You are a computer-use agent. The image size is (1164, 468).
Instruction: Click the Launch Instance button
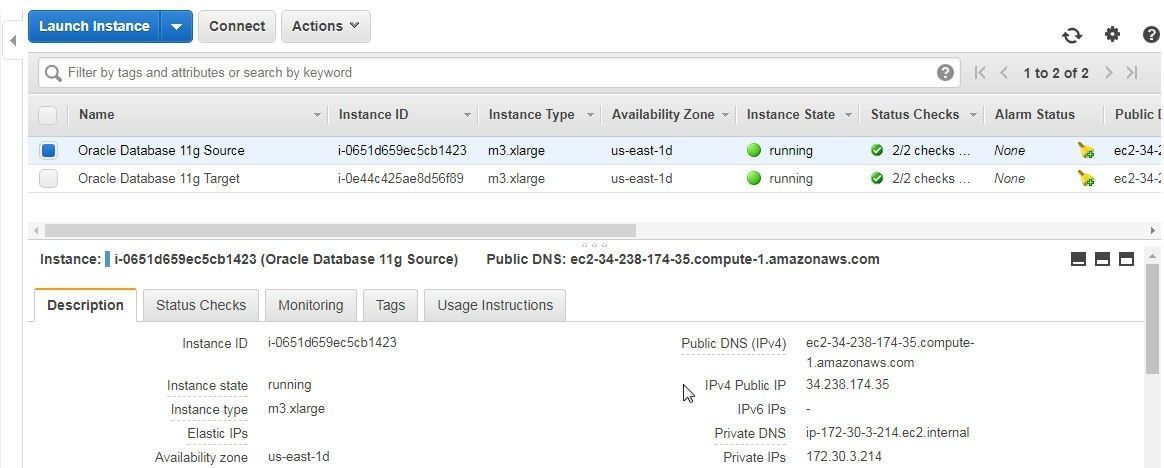[94, 27]
